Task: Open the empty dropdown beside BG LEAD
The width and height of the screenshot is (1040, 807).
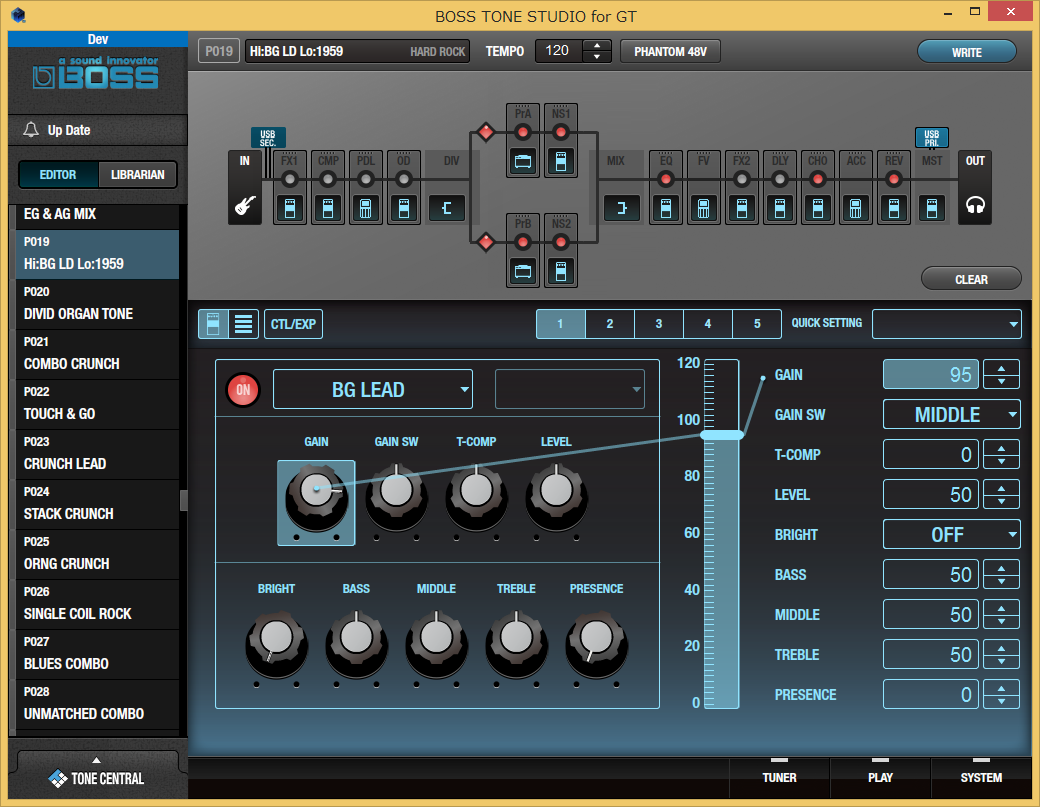Action: pos(570,389)
